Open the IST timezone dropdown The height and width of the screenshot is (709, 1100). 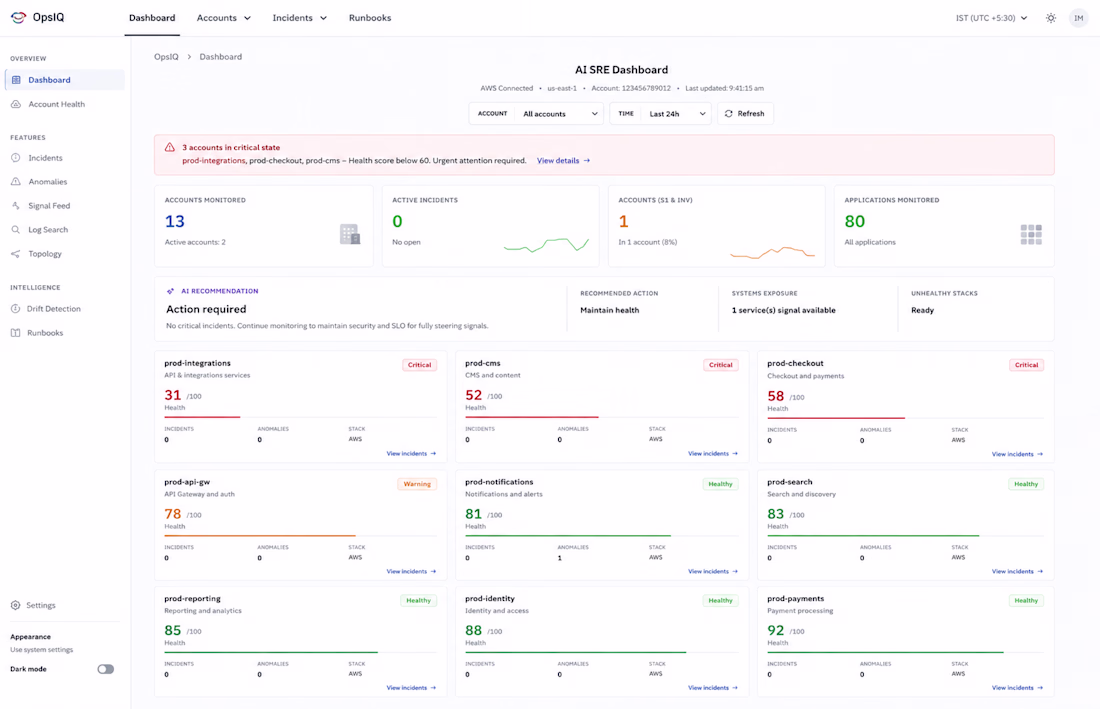click(x=991, y=18)
